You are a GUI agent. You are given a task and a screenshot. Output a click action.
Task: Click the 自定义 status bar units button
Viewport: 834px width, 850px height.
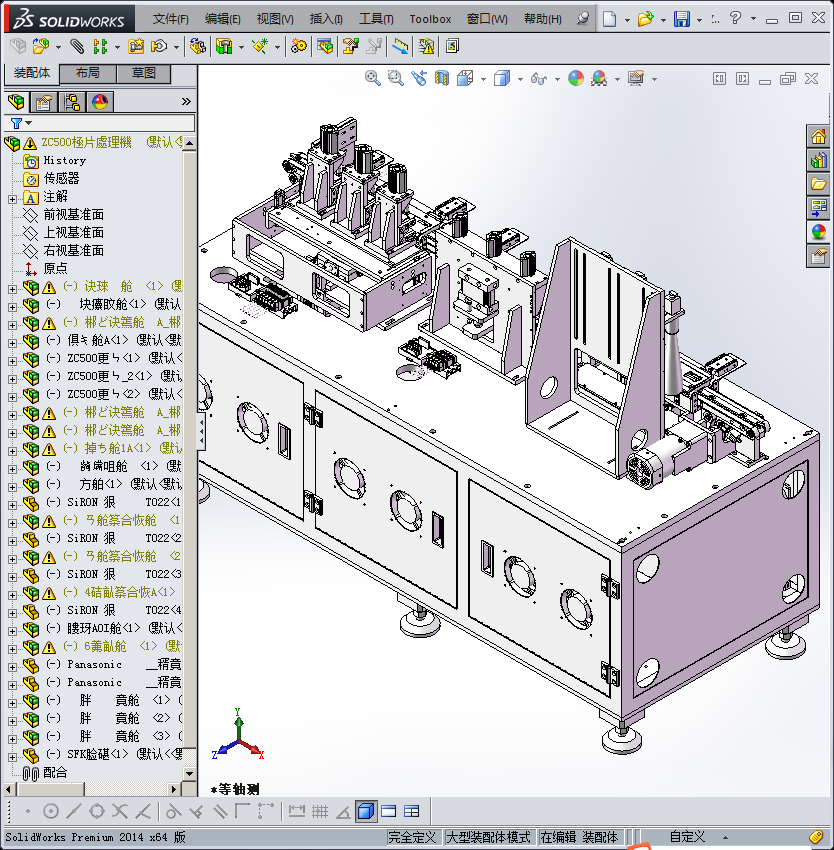click(687, 837)
